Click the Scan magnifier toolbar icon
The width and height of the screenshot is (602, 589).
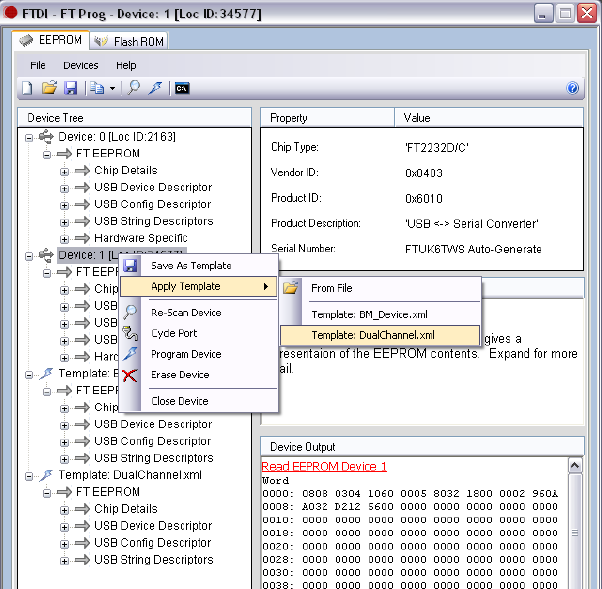pyautogui.click(x=134, y=88)
